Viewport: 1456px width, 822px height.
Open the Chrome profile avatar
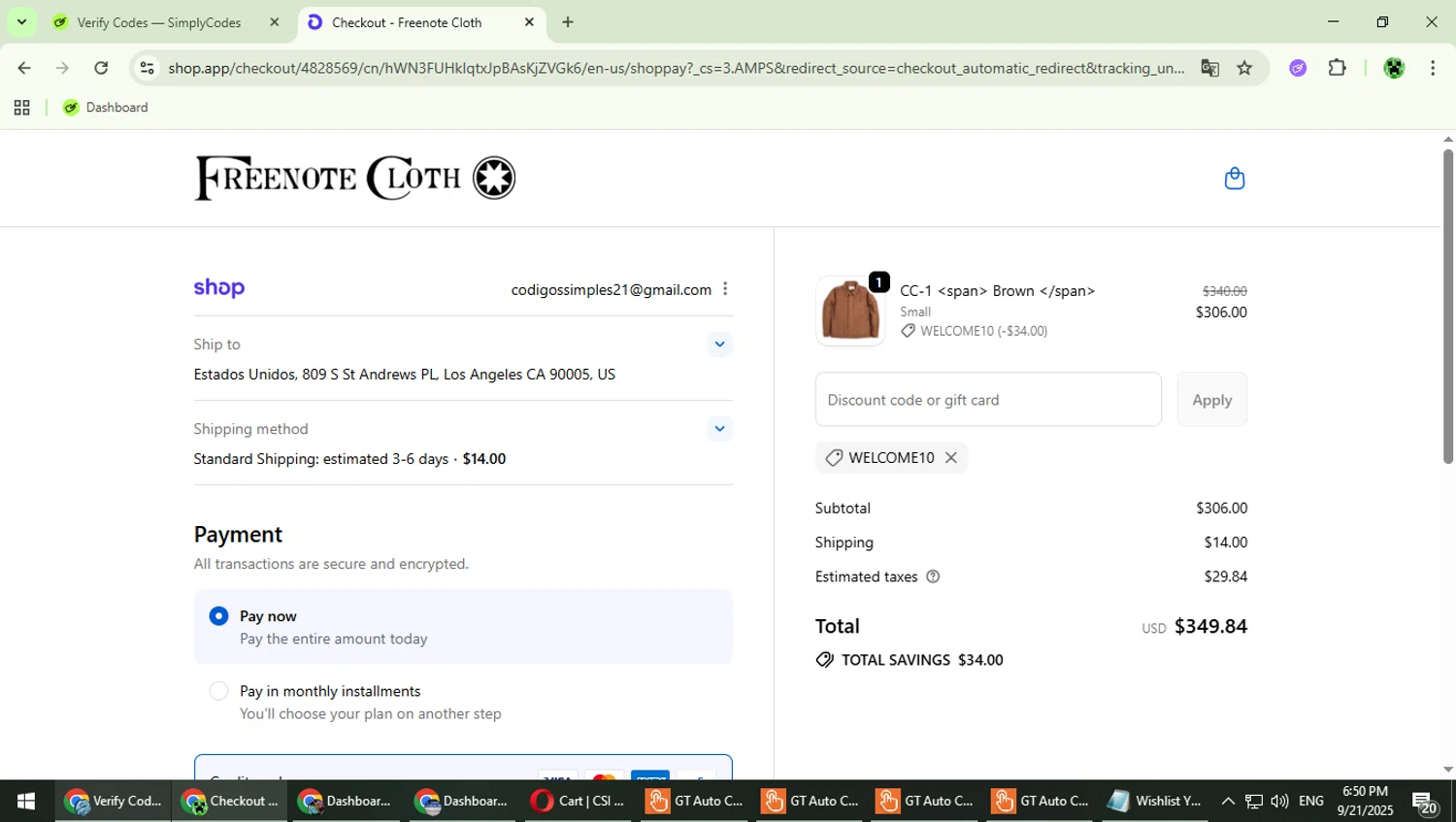[x=1394, y=68]
